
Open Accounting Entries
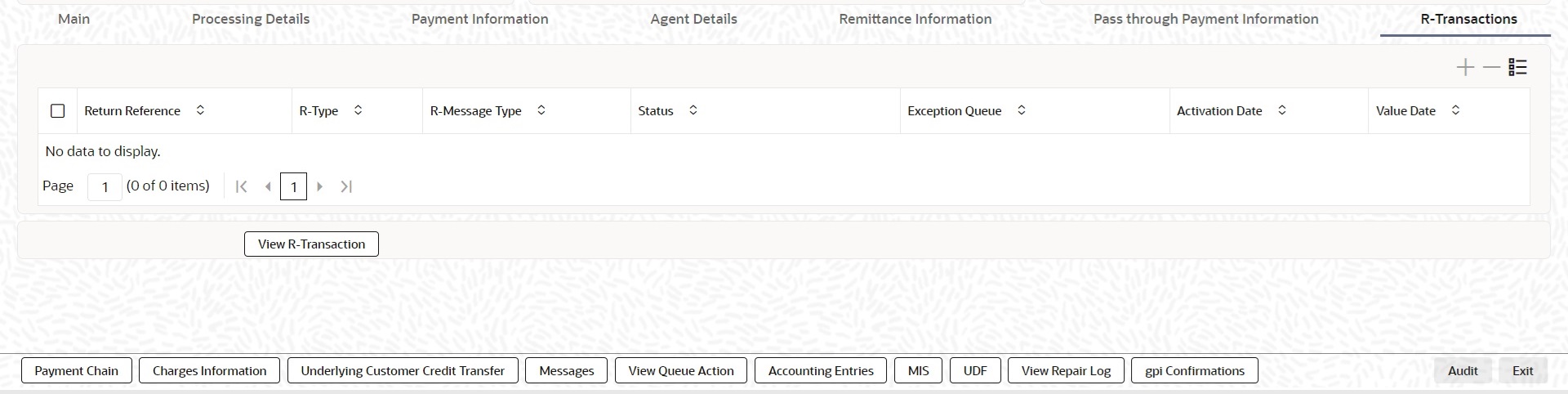[x=821, y=370]
